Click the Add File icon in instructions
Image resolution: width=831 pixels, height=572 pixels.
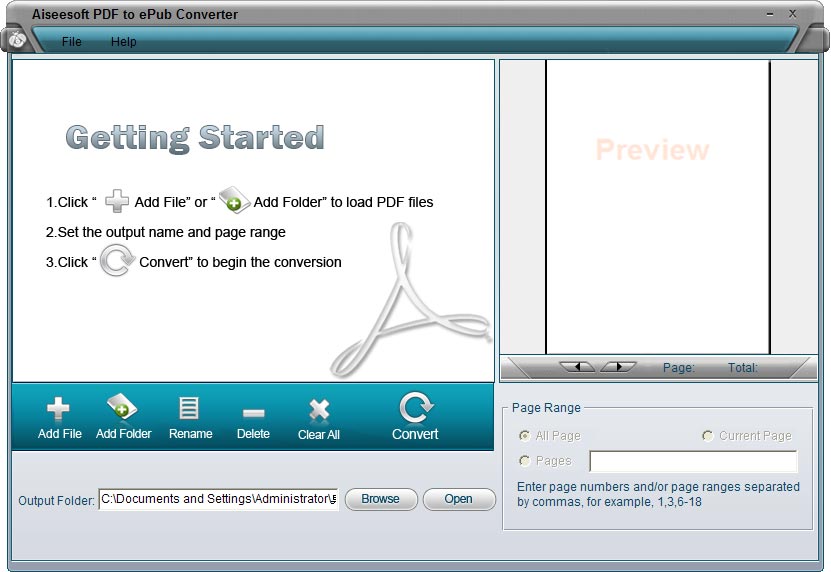click(117, 201)
